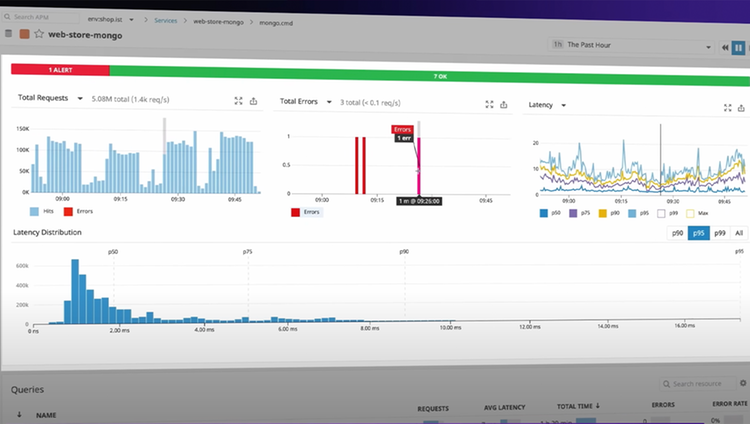Open The Past Hour time range dropdown

click(631, 45)
